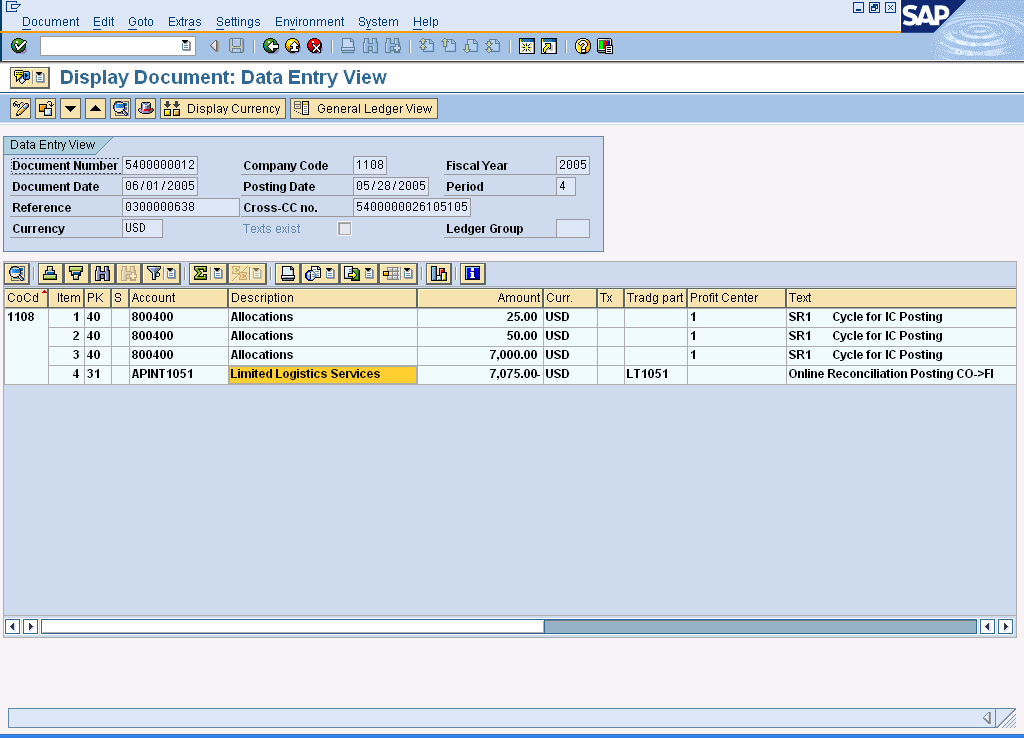
Task: Click the Graphic chart icon in grid toolbar
Action: coord(439,274)
